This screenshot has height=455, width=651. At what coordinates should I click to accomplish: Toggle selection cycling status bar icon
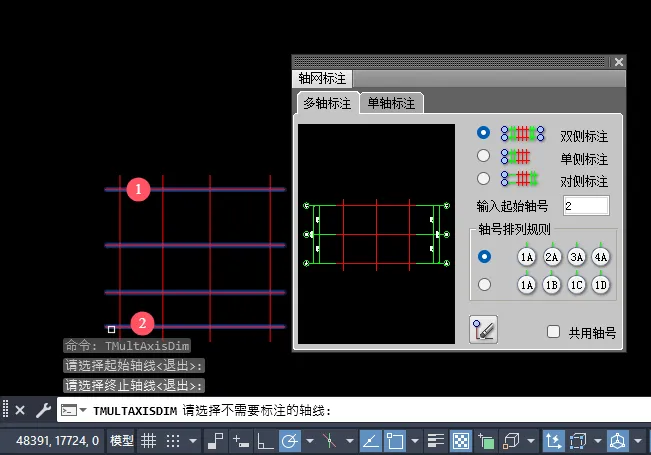(486, 440)
